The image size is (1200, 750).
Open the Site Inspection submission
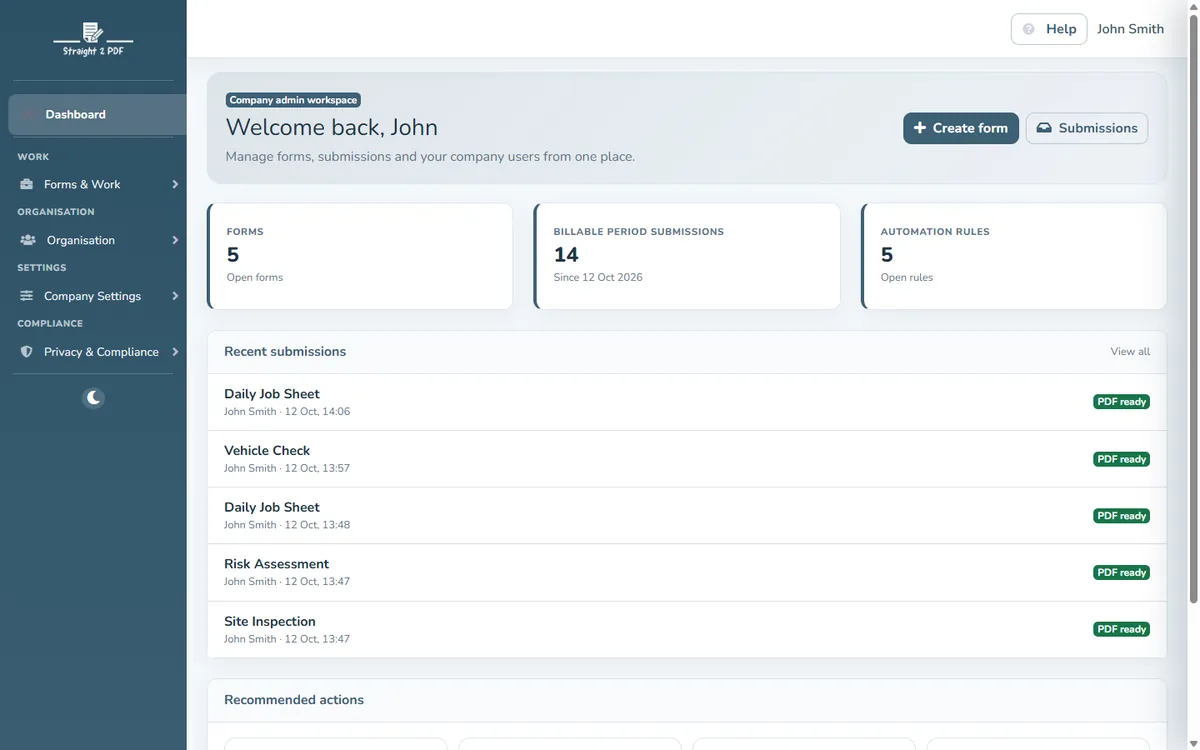687,629
